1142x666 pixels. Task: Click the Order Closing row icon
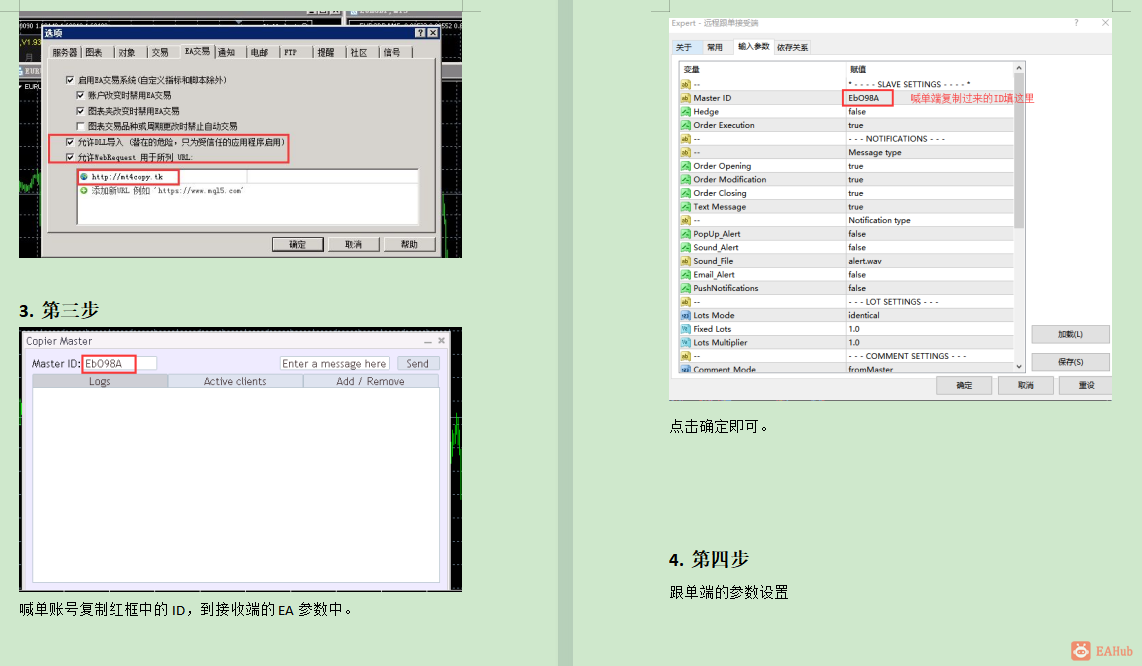tap(685, 193)
